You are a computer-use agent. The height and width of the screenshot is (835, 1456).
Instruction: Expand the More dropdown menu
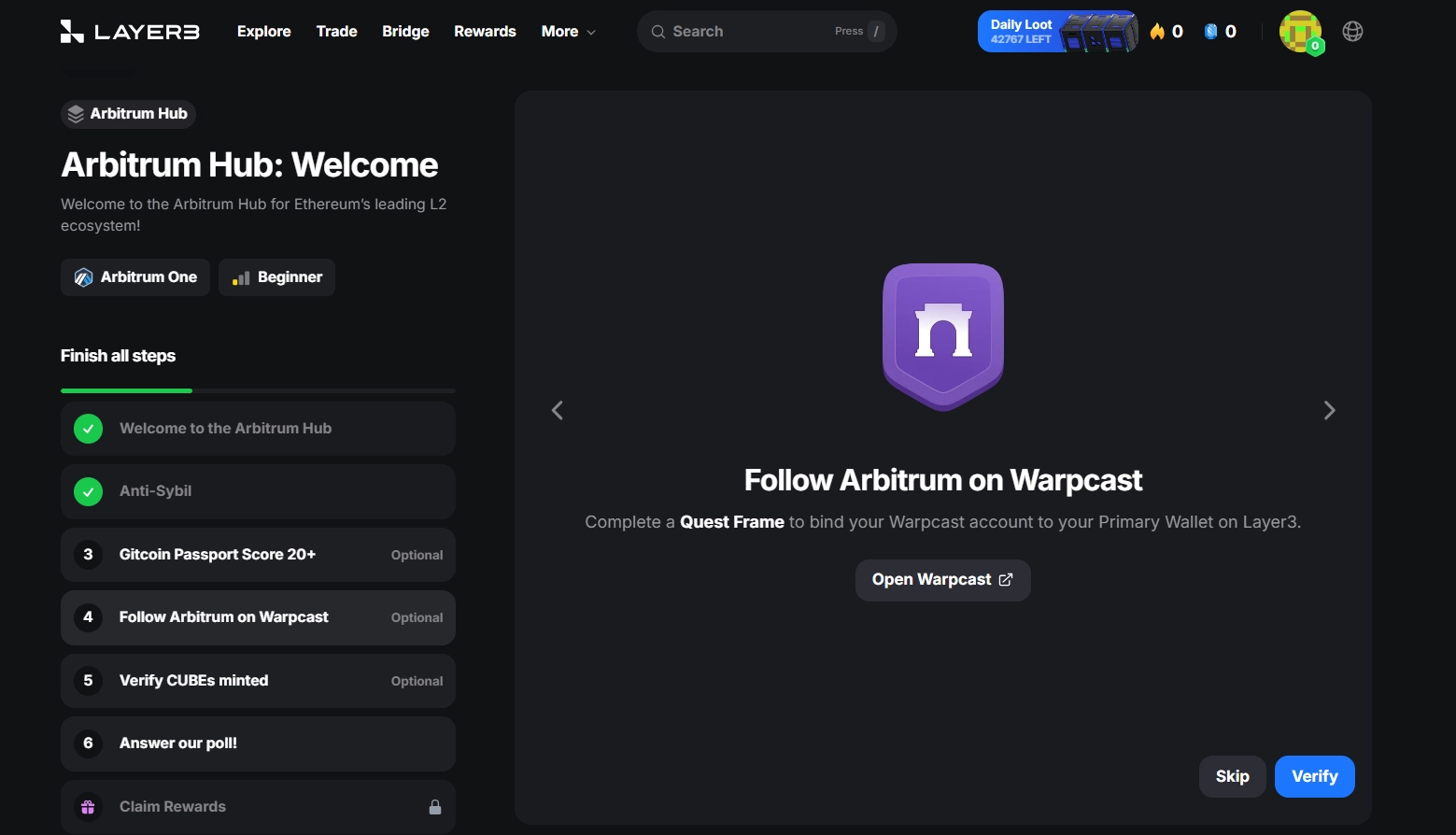[x=568, y=32]
